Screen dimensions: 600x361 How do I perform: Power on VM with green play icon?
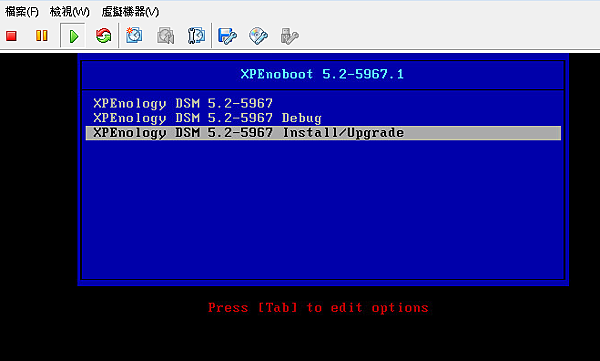73,36
